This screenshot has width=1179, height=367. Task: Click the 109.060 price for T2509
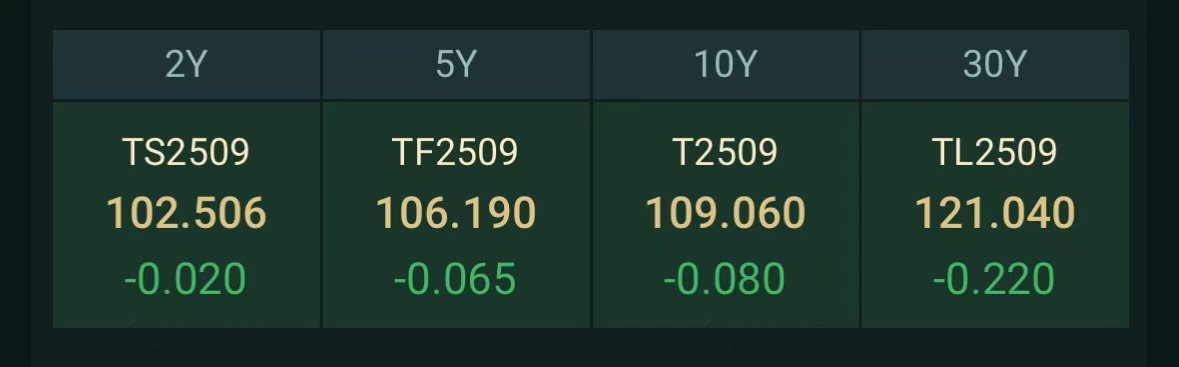click(726, 213)
